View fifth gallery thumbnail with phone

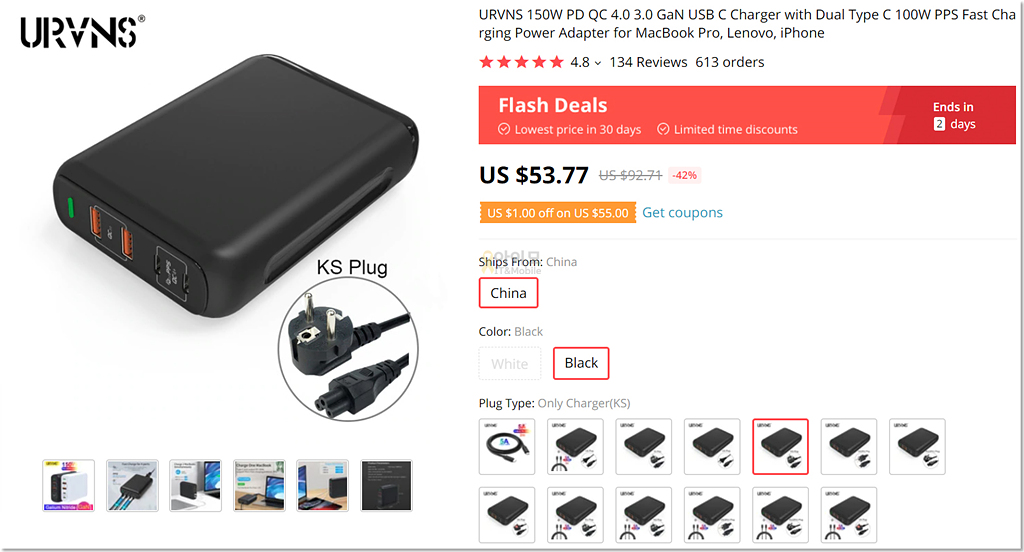(323, 485)
